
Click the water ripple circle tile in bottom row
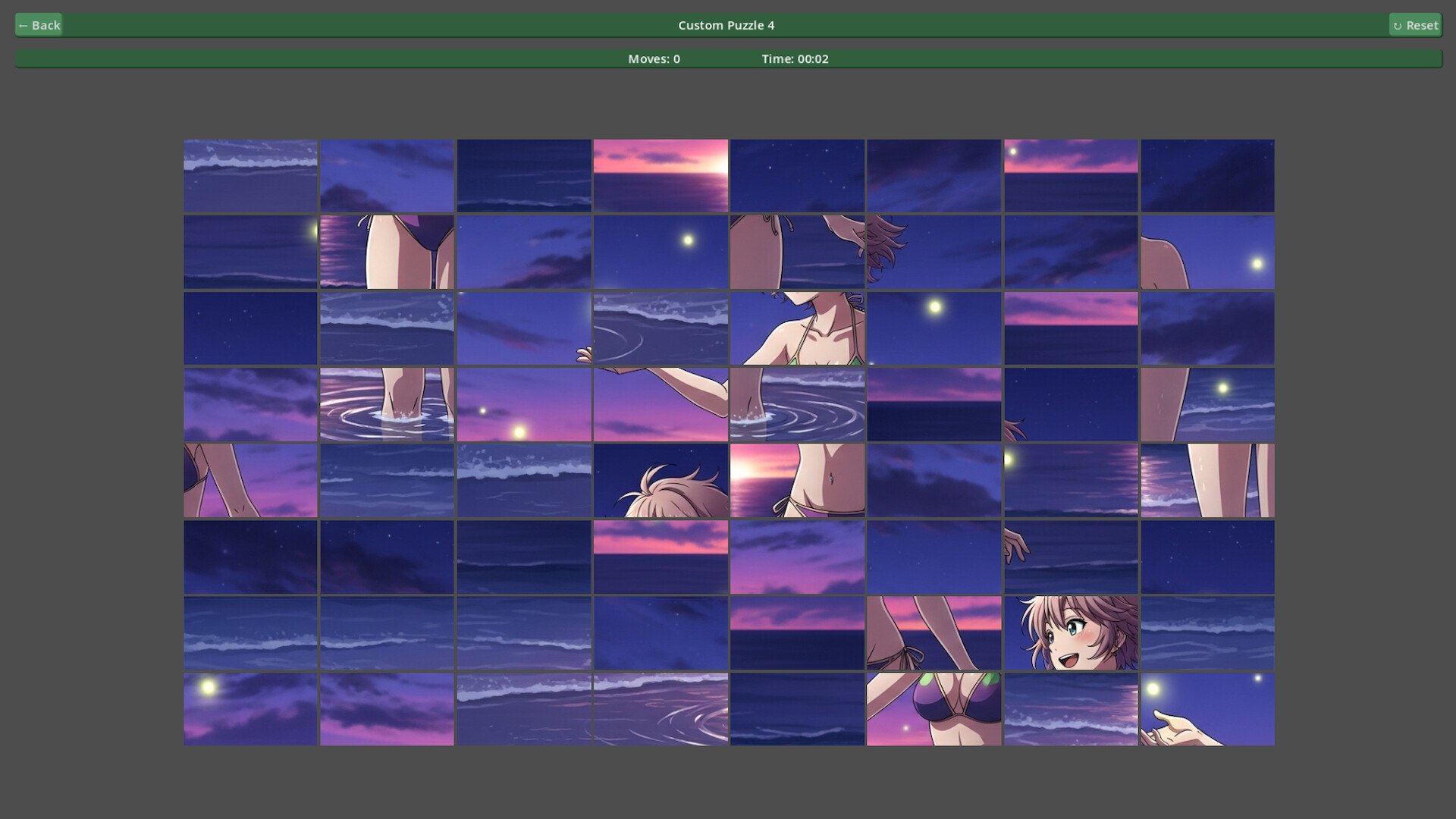[660, 708]
